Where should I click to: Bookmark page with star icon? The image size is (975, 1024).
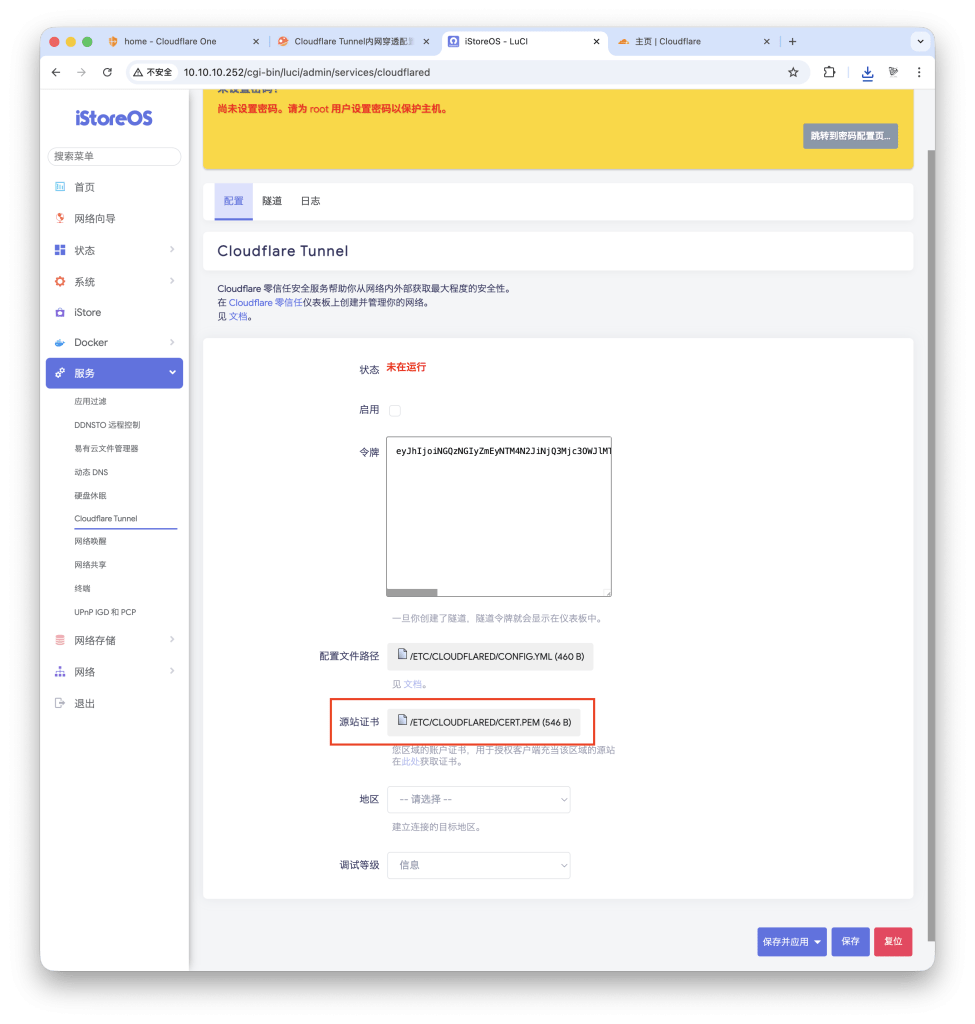(793, 72)
